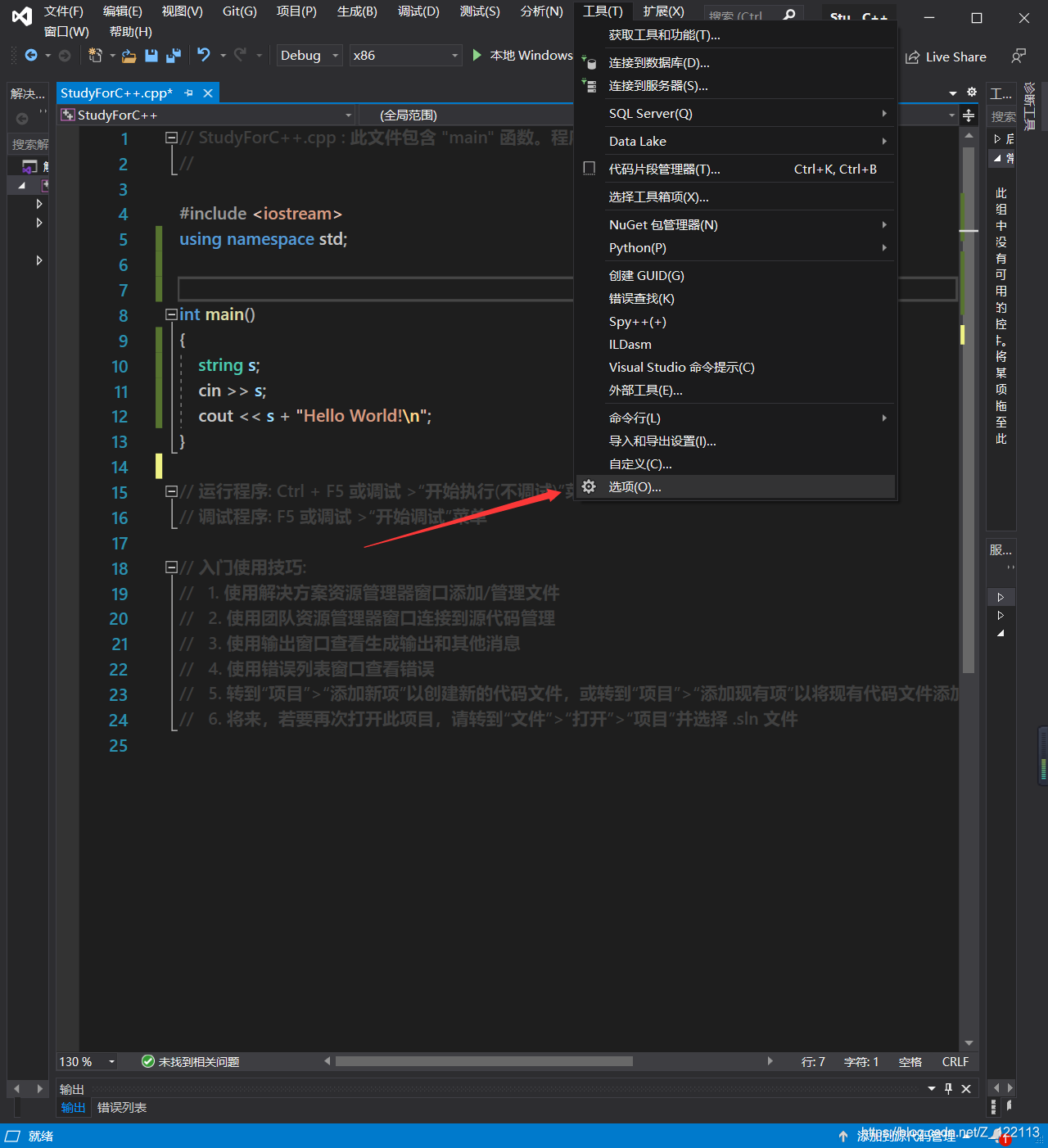Click the Navigate Backward toolbar icon
This screenshot has width=1048, height=1148.
(x=31, y=55)
